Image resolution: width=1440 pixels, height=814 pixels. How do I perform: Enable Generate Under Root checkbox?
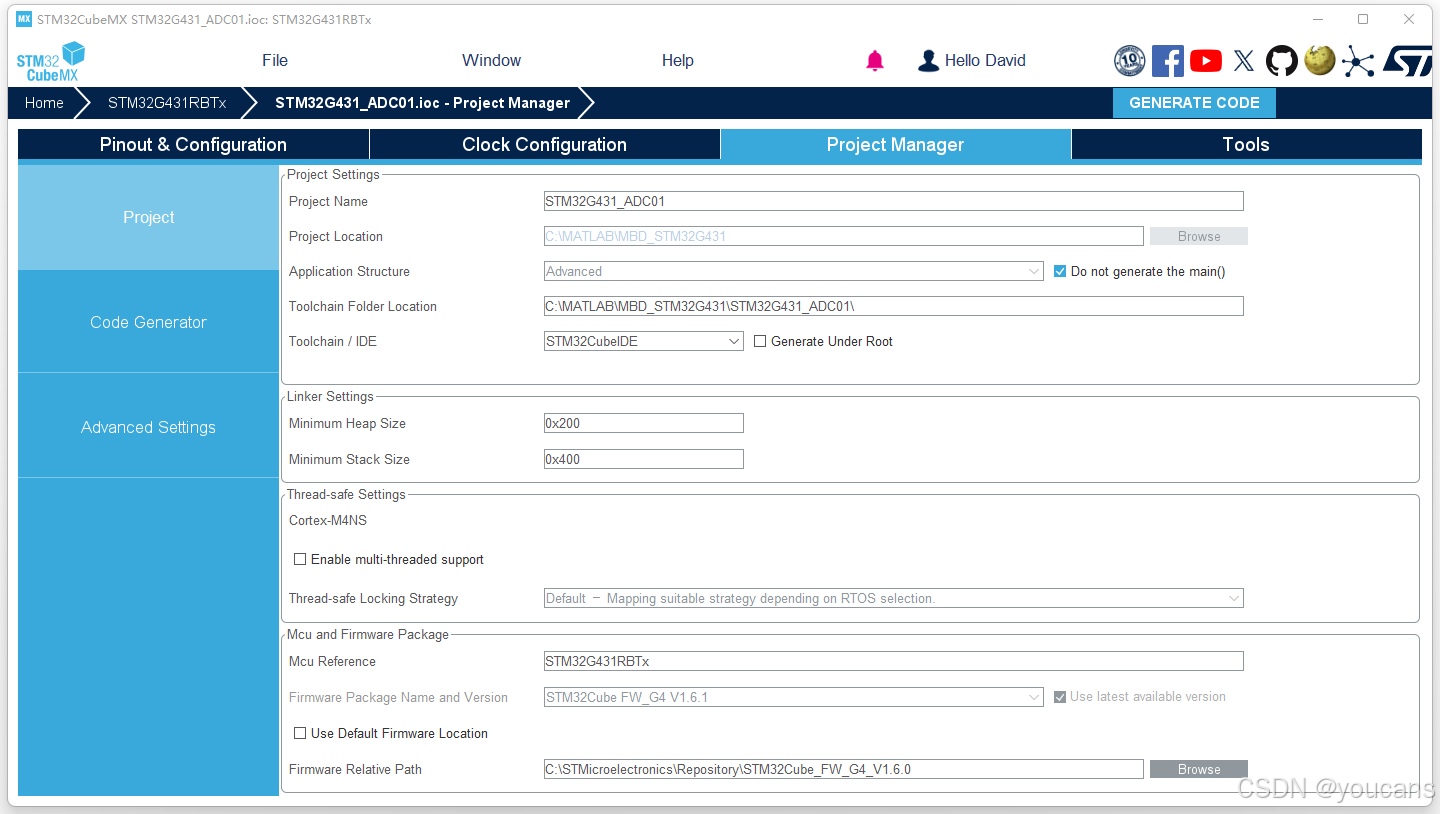760,341
